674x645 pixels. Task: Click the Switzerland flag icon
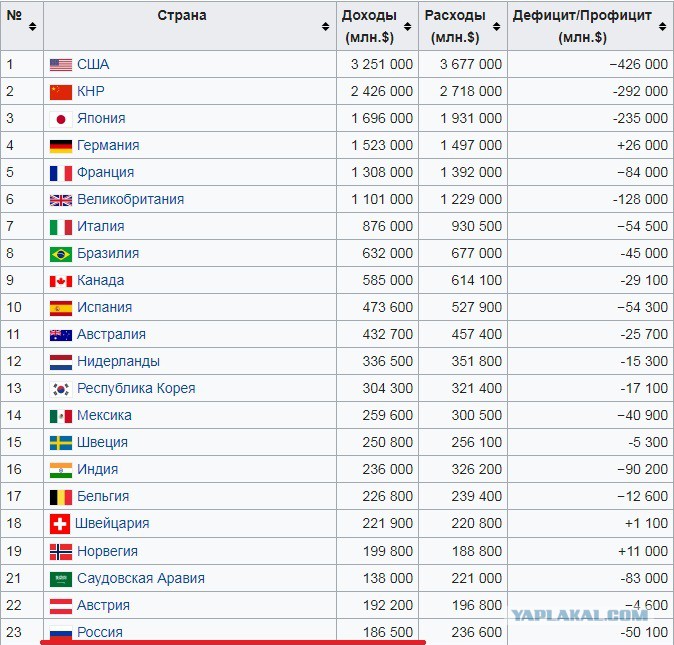coord(59,524)
